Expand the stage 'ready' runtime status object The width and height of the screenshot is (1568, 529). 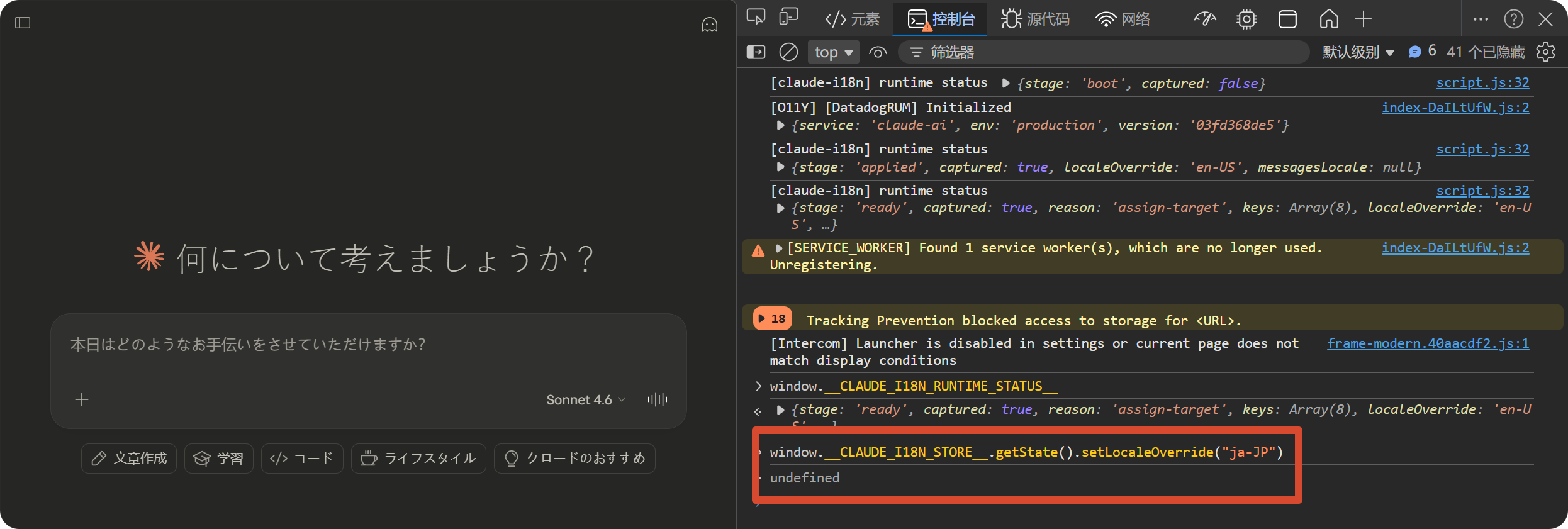[x=780, y=208]
